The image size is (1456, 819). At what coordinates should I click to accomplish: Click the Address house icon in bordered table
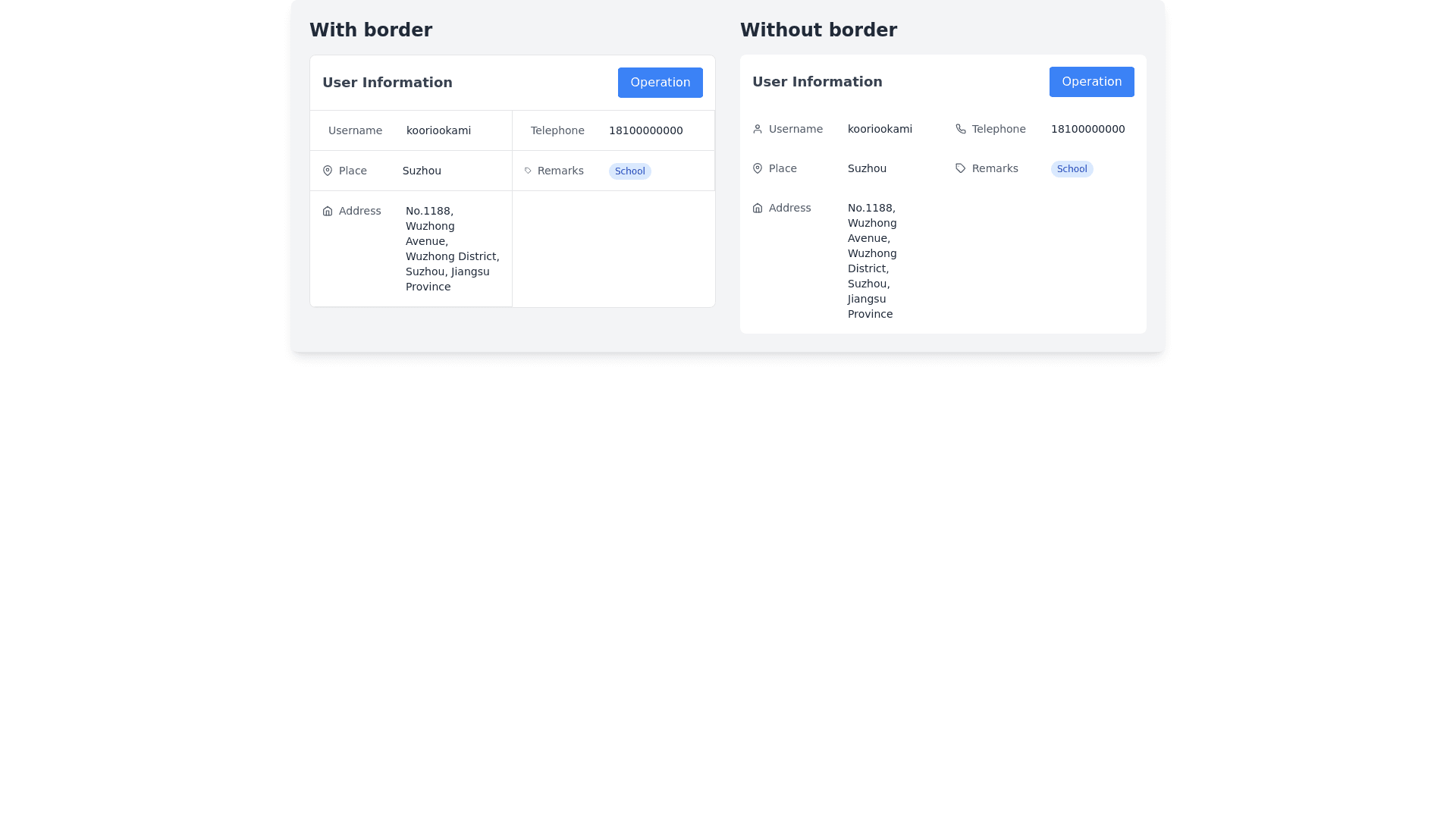coord(327,211)
